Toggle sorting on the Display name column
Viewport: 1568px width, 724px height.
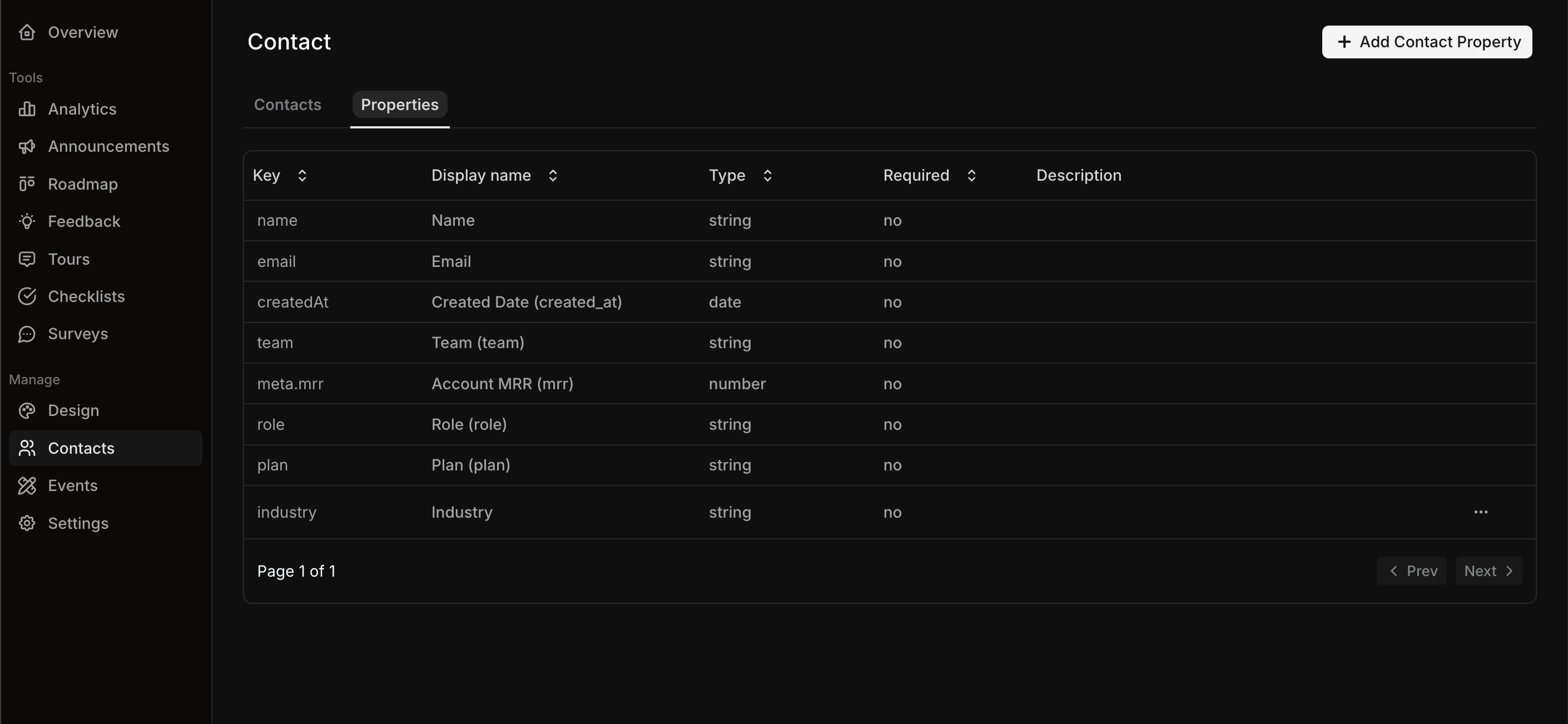pyautogui.click(x=553, y=175)
